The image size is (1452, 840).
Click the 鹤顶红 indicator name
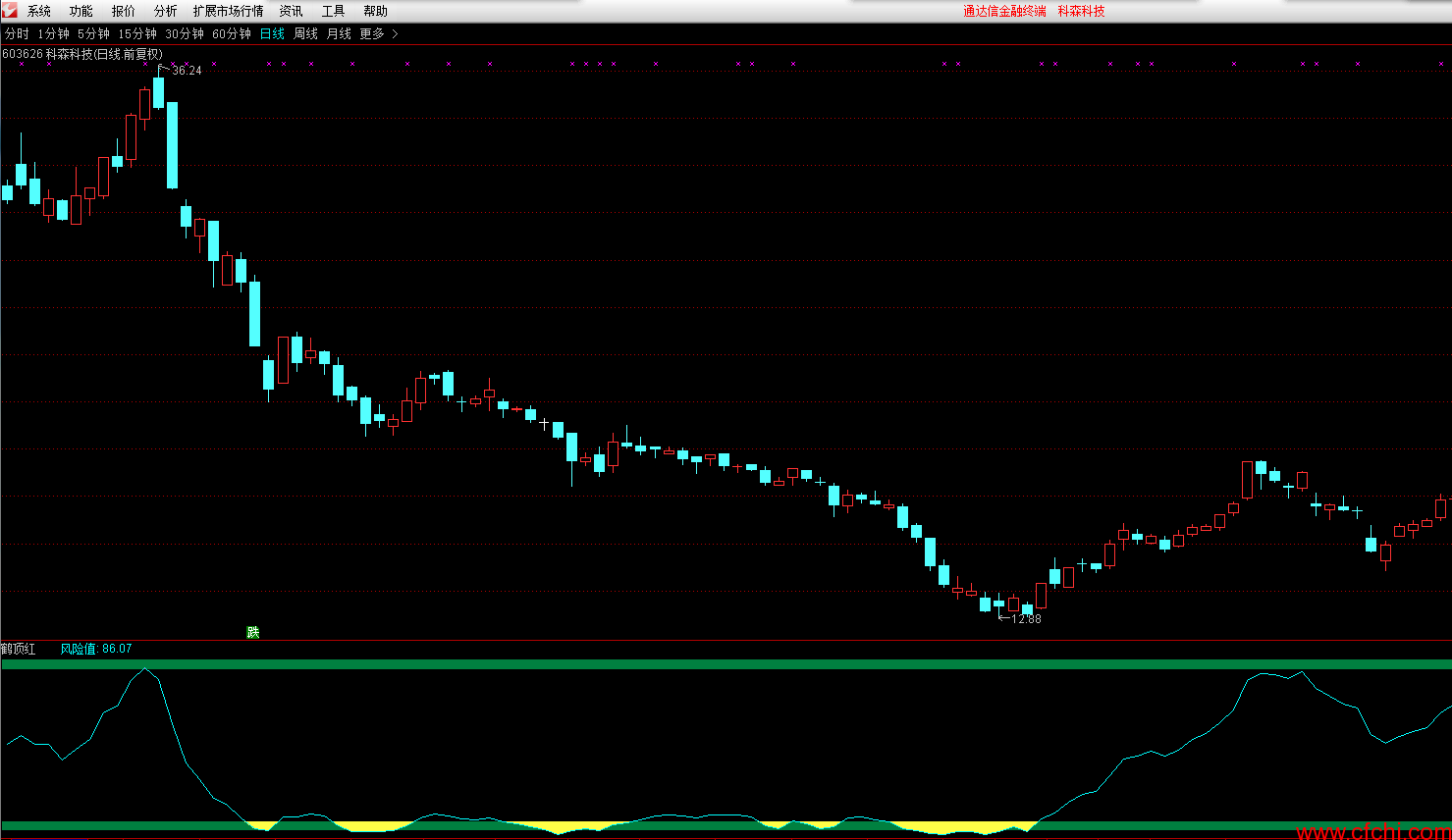pos(19,649)
